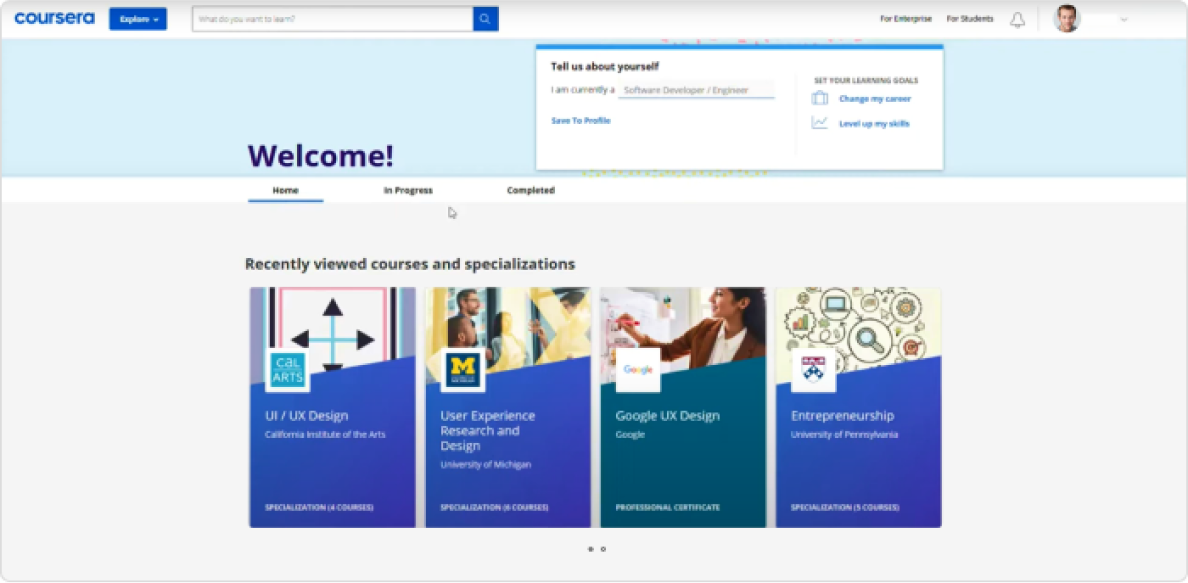Image resolution: width=1188 pixels, height=583 pixels.
Task: Click the CalArts logo badge
Action: tap(287, 370)
